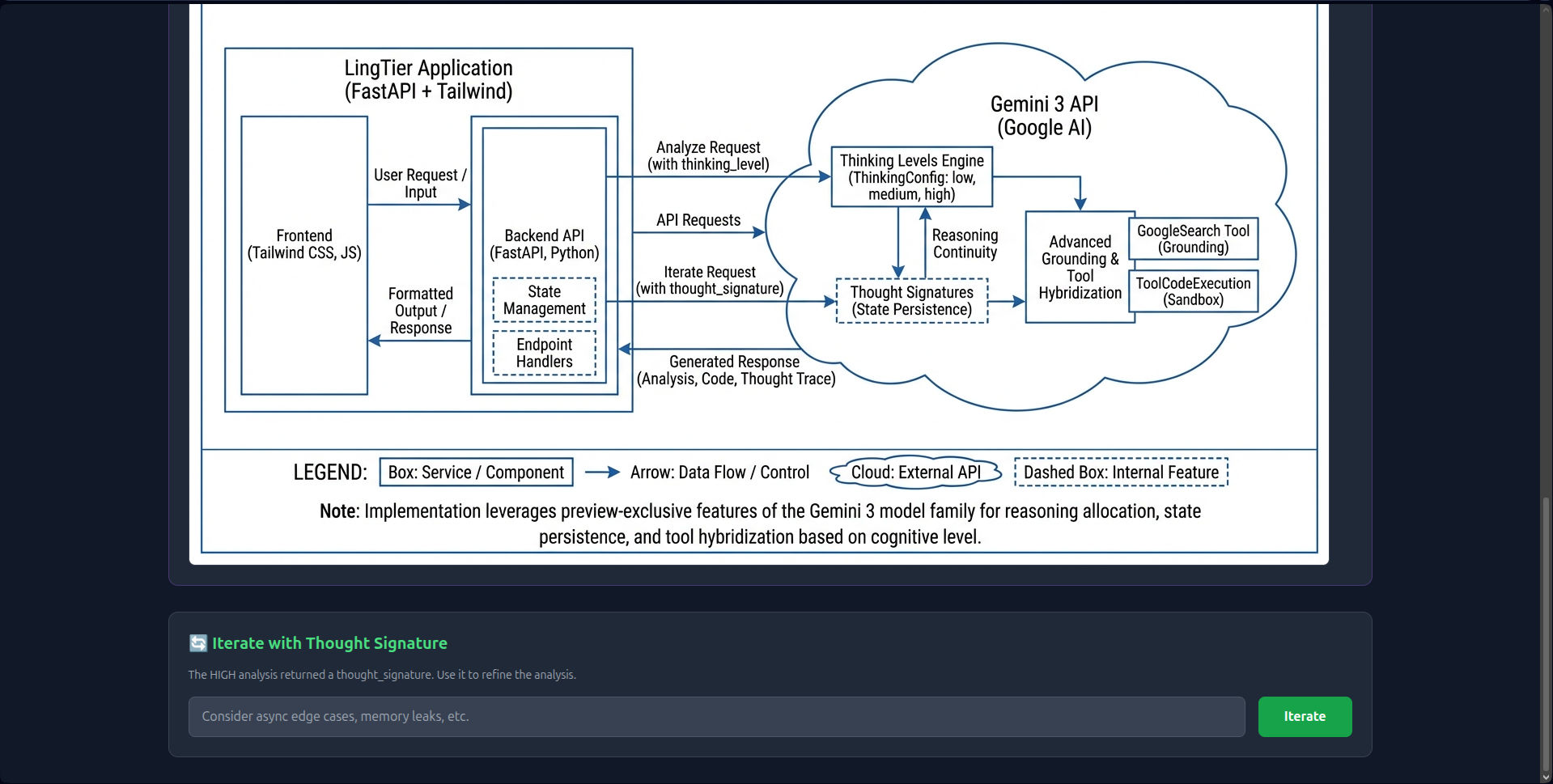Click the 'Note: Implementation leverages preview-exclusive features' text

pos(760,524)
